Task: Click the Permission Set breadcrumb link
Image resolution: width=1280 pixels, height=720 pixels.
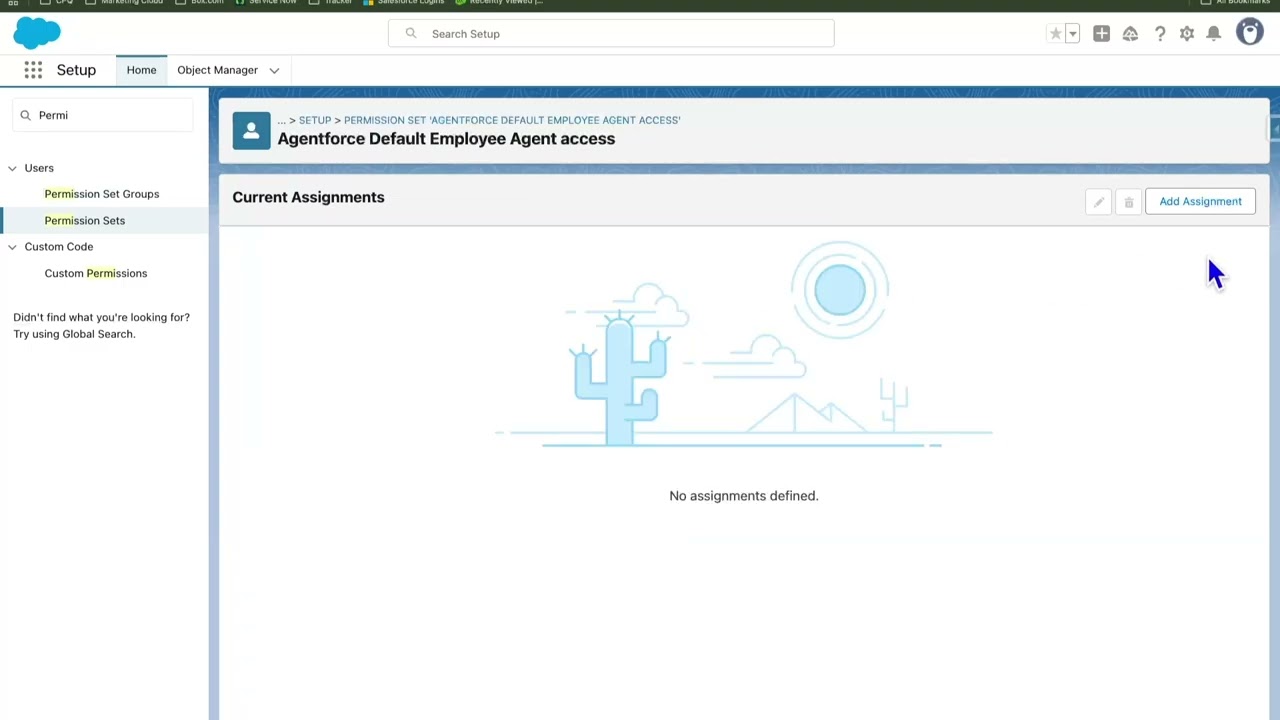Action: click(512, 120)
